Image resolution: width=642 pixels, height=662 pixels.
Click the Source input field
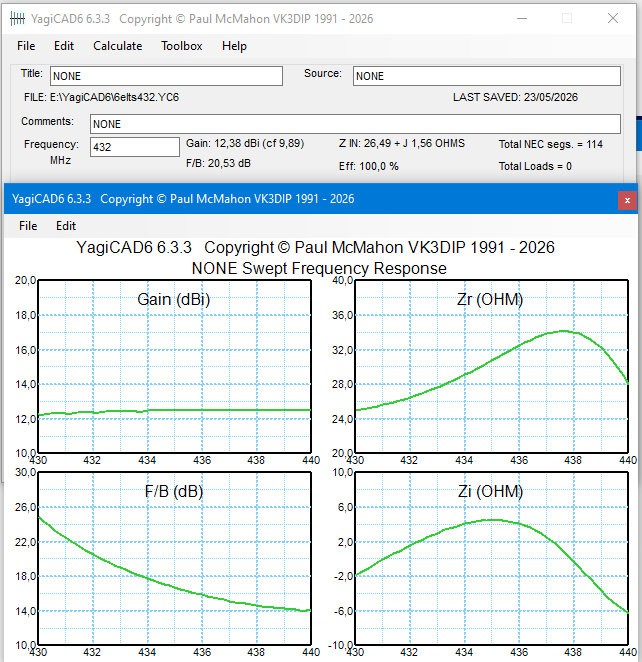[487, 76]
